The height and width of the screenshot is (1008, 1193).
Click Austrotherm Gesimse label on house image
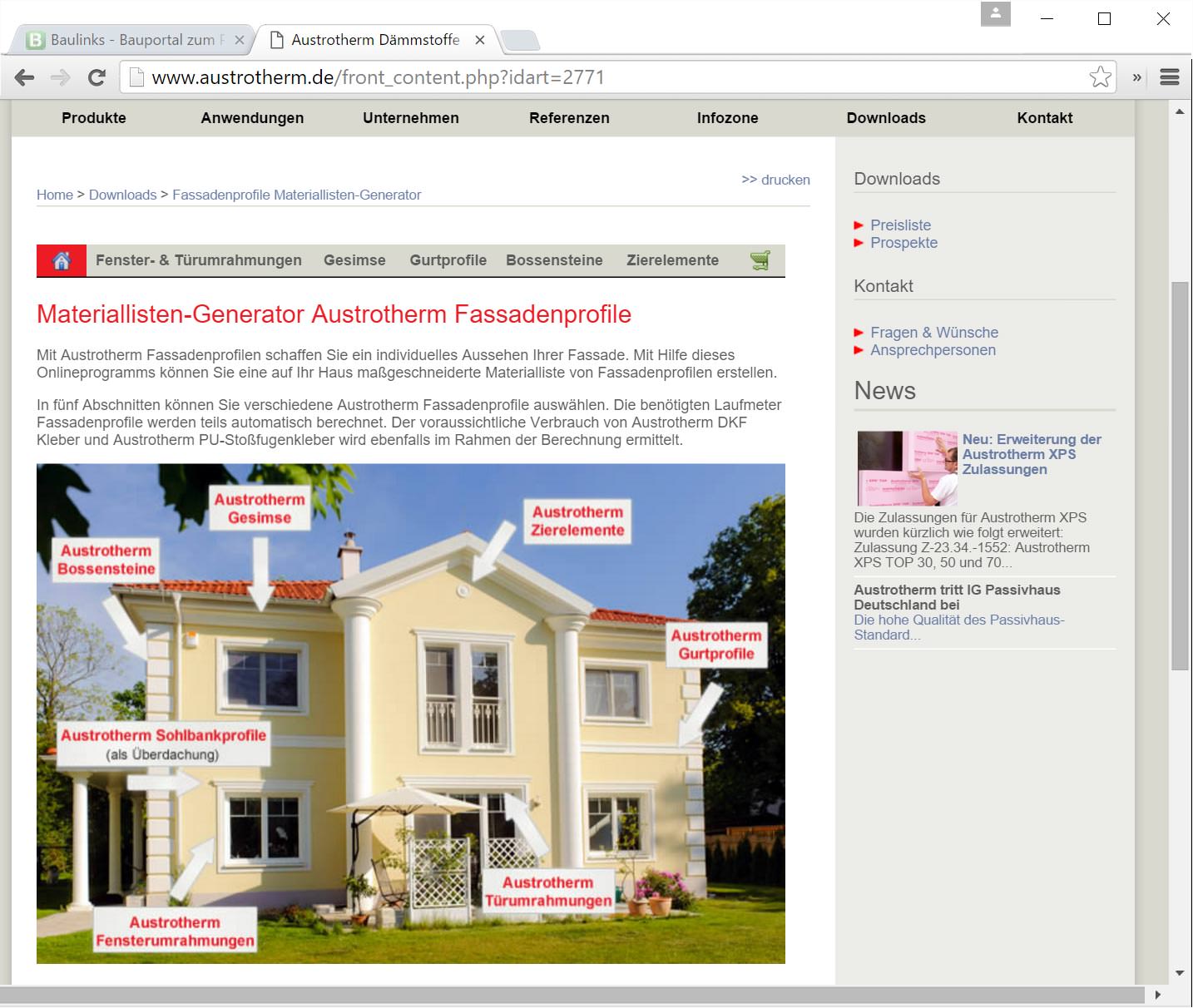pos(260,508)
